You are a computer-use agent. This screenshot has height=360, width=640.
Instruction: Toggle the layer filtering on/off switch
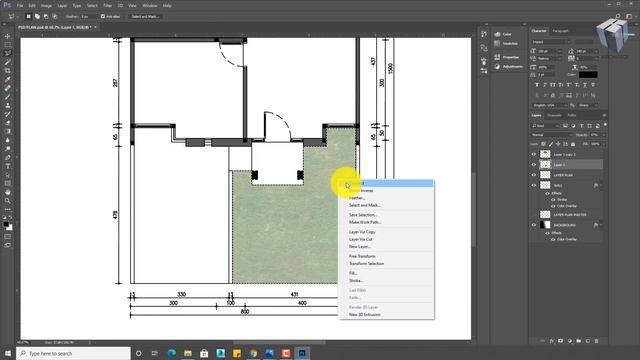(605, 125)
